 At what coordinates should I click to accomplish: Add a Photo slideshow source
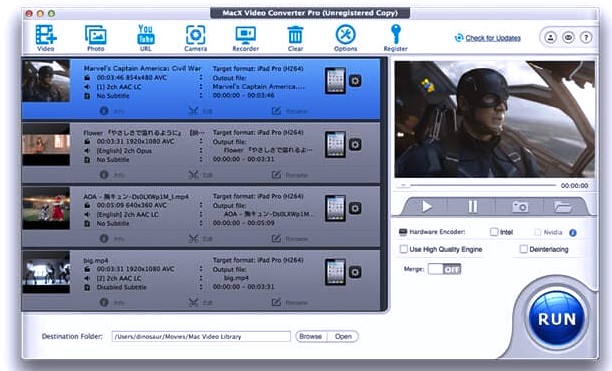point(96,37)
